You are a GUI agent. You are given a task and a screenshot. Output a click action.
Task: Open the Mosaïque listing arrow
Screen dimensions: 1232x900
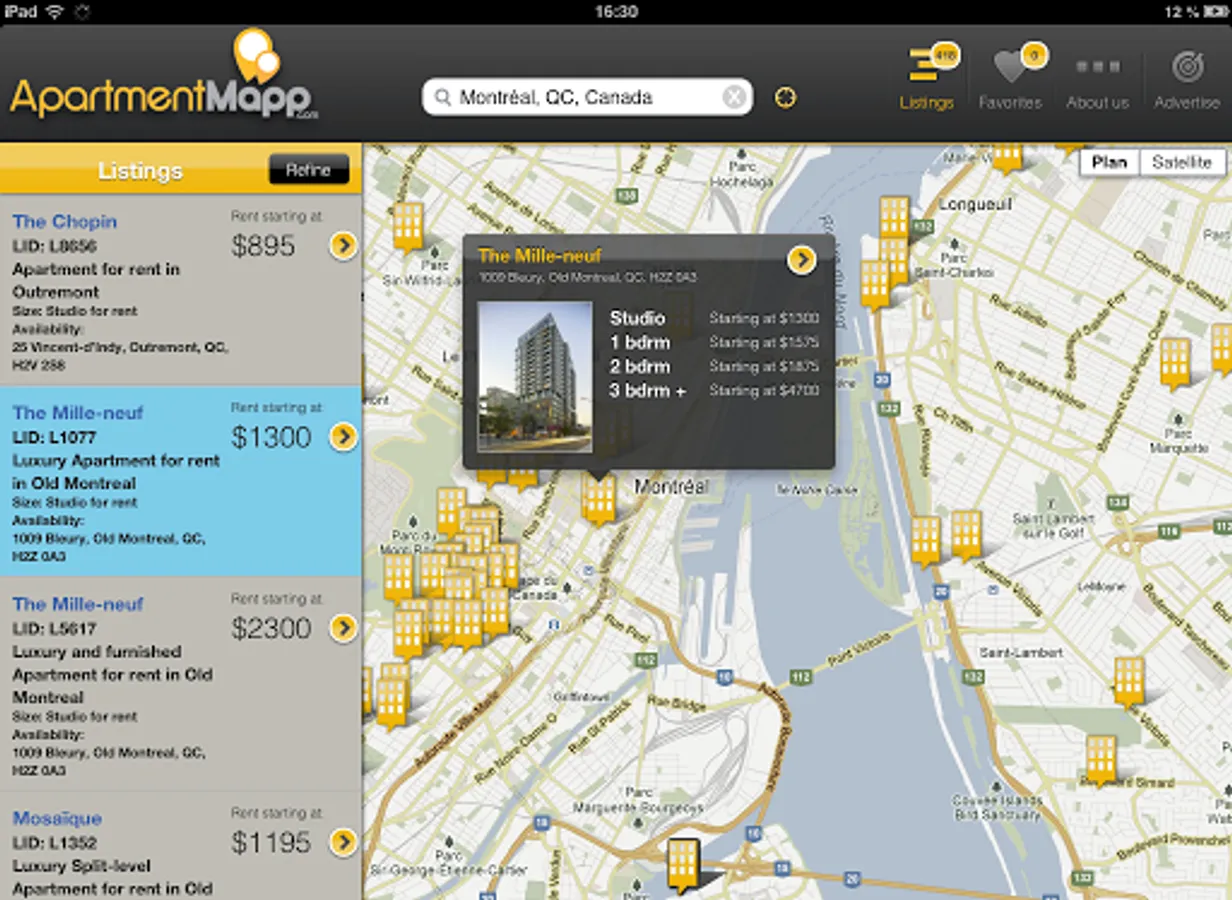[343, 842]
